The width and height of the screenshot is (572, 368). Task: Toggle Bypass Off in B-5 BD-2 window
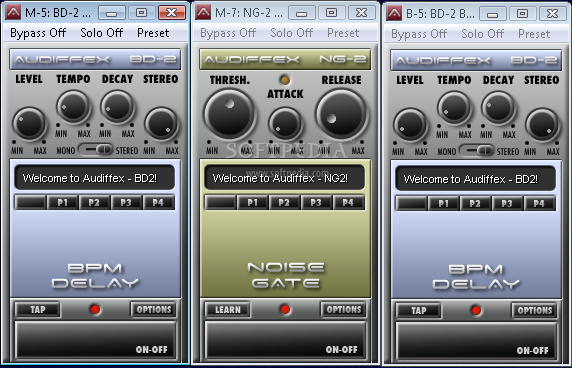click(419, 34)
